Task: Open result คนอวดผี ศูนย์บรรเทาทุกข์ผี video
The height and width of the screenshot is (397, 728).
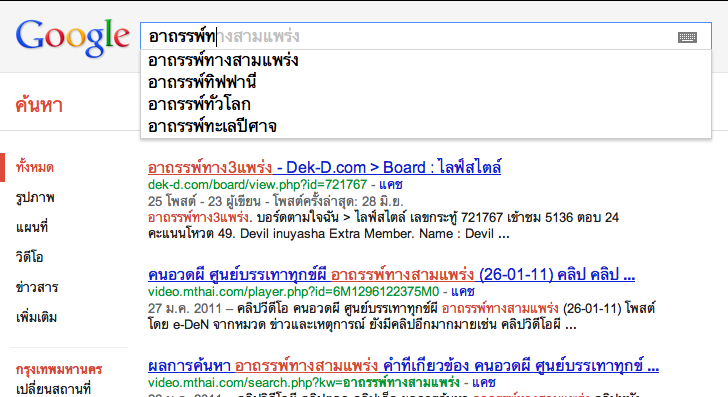Action: [x=391, y=274]
